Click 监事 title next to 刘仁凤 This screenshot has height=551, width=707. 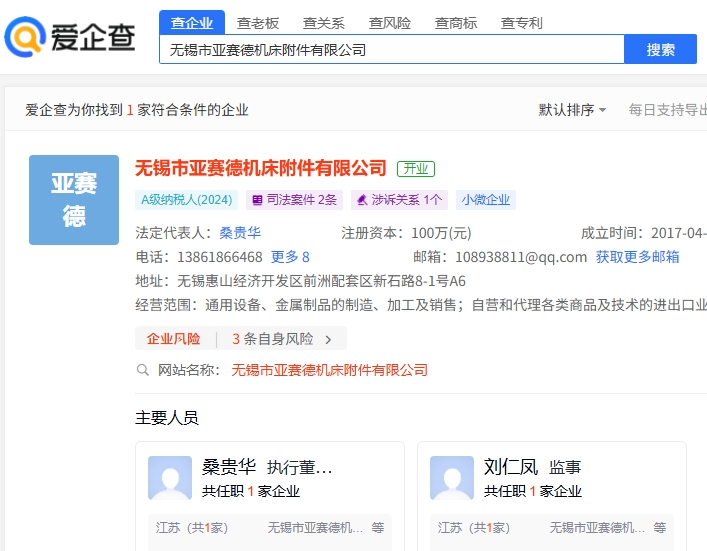pos(565,467)
